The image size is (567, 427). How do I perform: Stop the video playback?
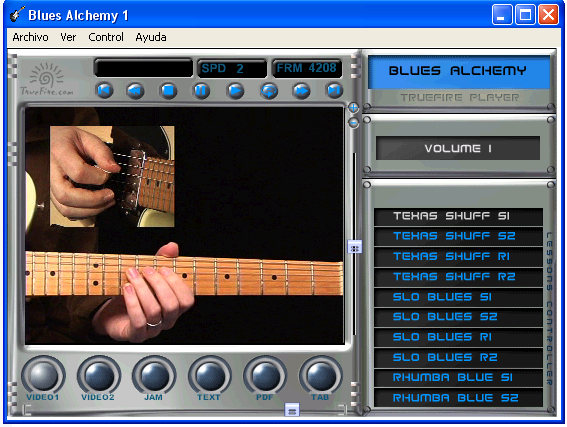tap(169, 90)
